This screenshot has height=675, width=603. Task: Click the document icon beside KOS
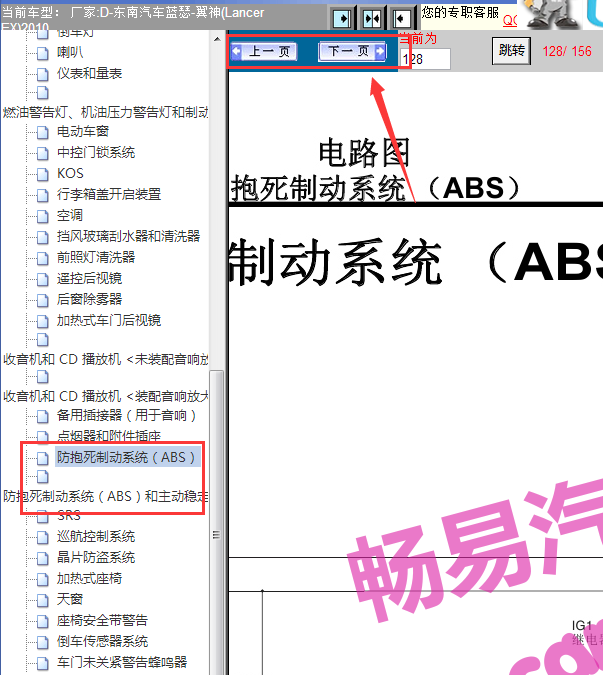43,174
